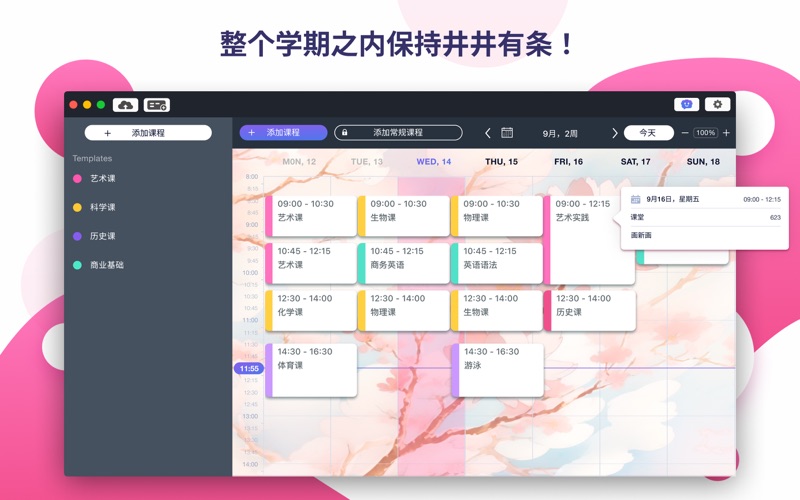
Task: Select the FRI, 16 day header
Action: click(568, 162)
